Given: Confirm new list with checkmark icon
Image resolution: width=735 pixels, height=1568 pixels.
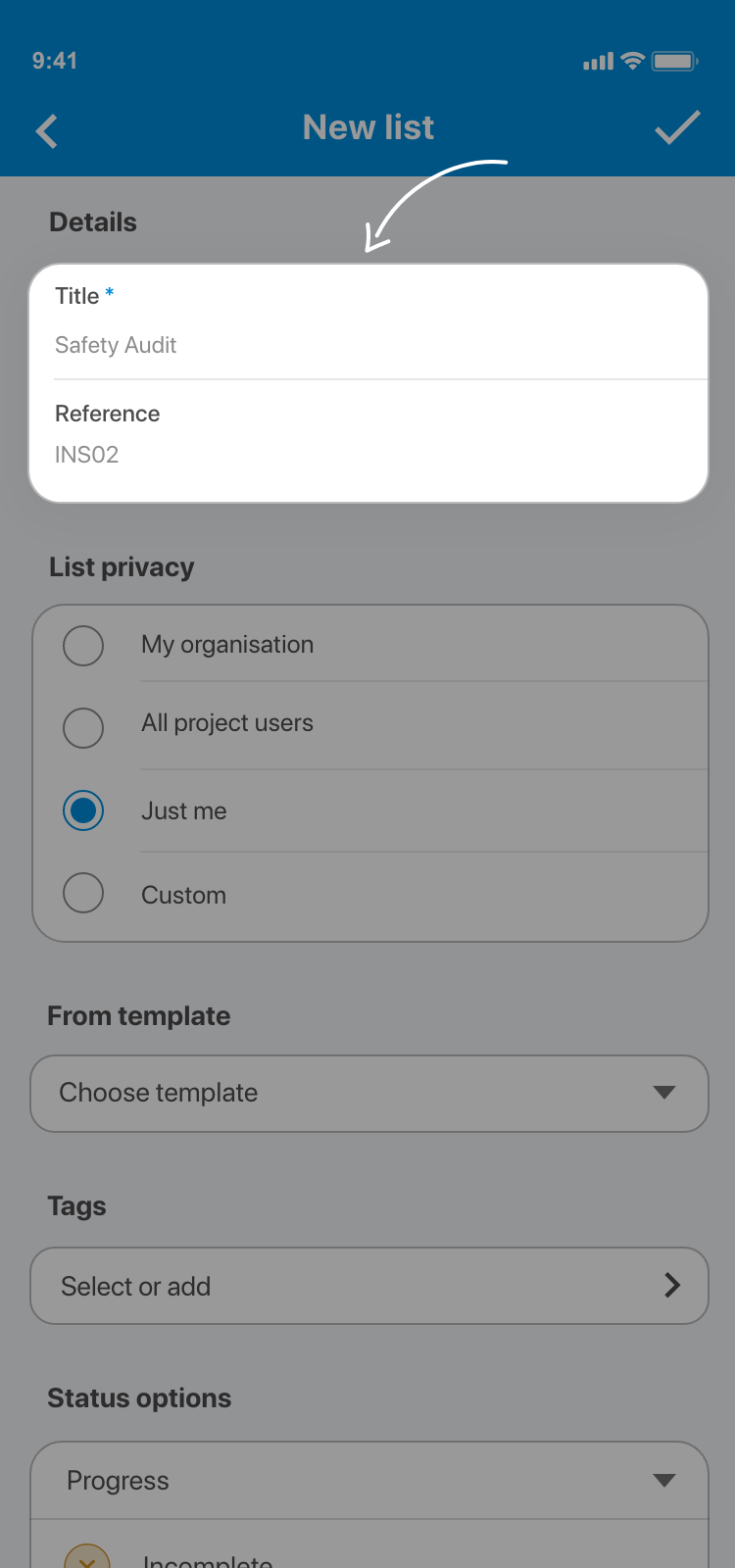Looking at the screenshot, I should tap(677, 128).
